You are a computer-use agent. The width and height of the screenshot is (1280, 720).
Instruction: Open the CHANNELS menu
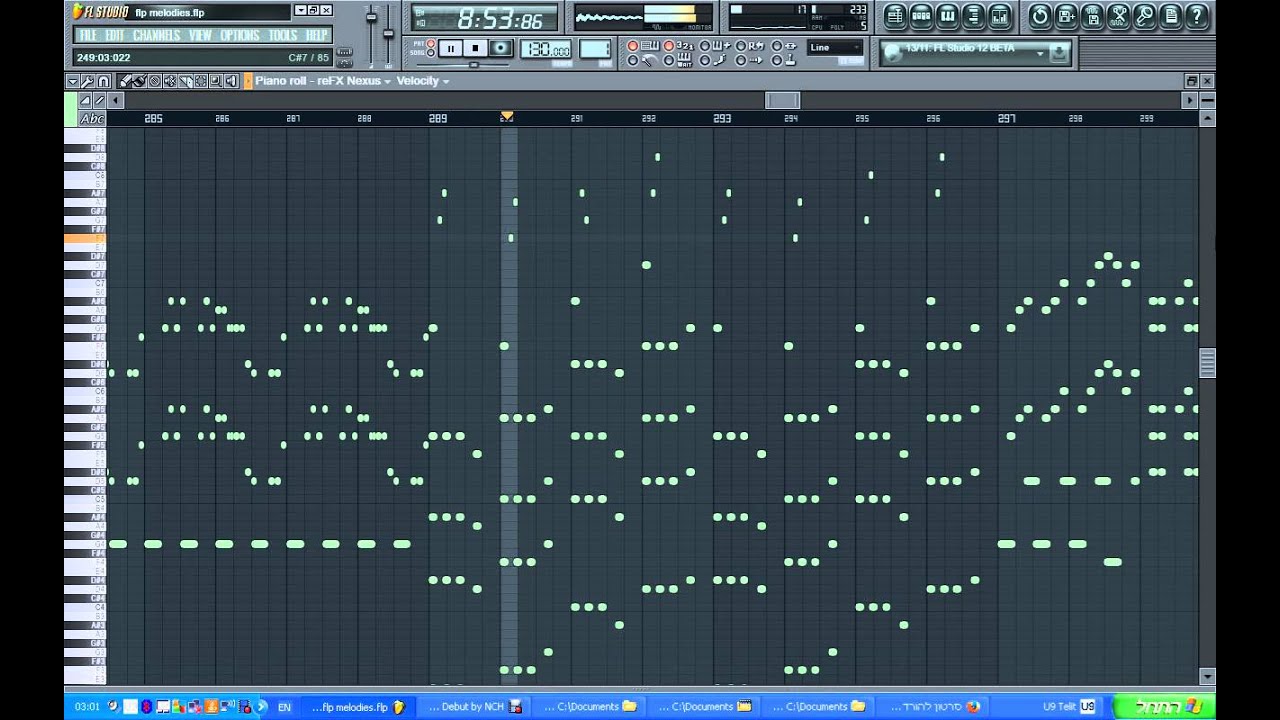pos(157,35)
